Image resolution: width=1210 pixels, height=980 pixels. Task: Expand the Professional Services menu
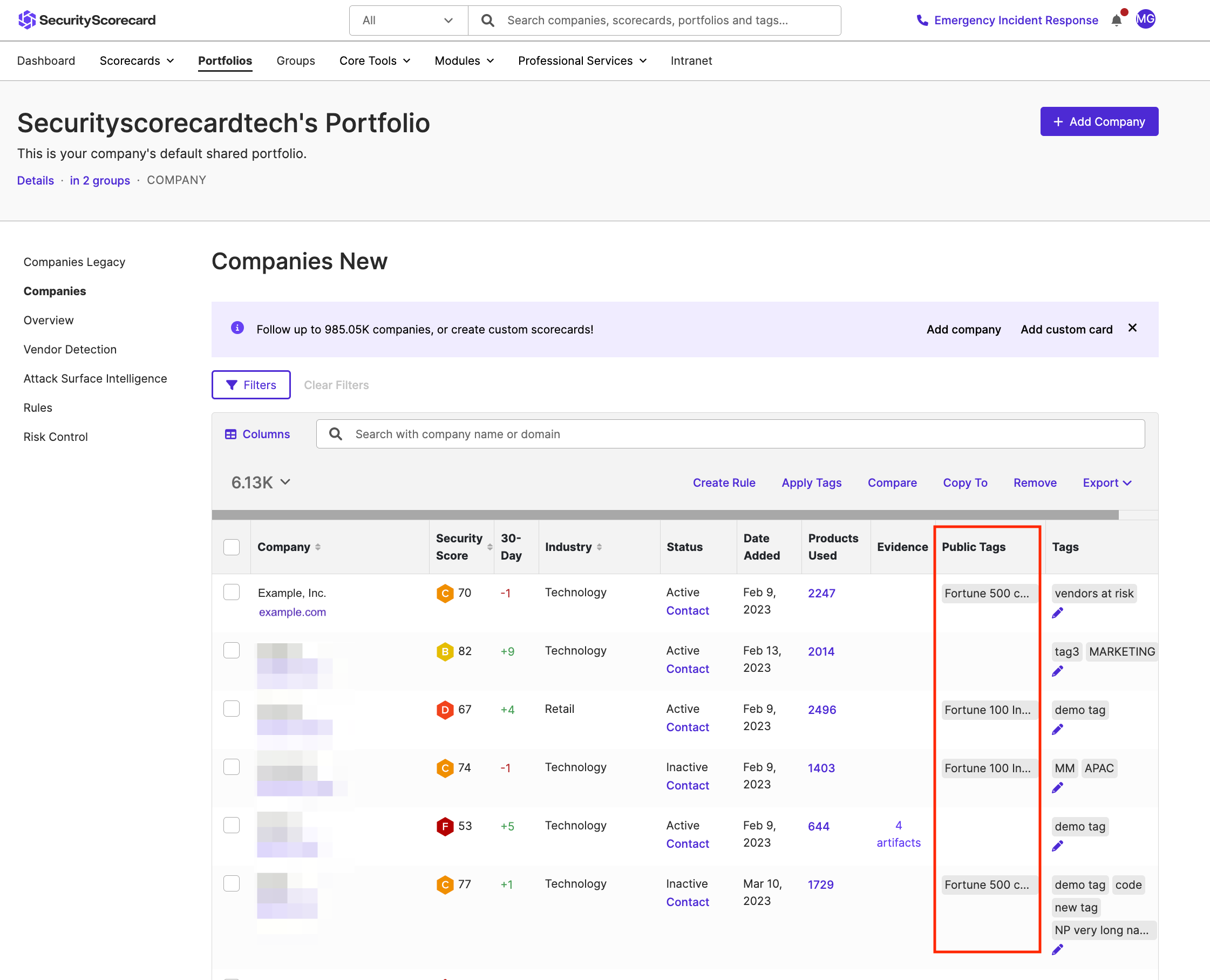(582, 61)
